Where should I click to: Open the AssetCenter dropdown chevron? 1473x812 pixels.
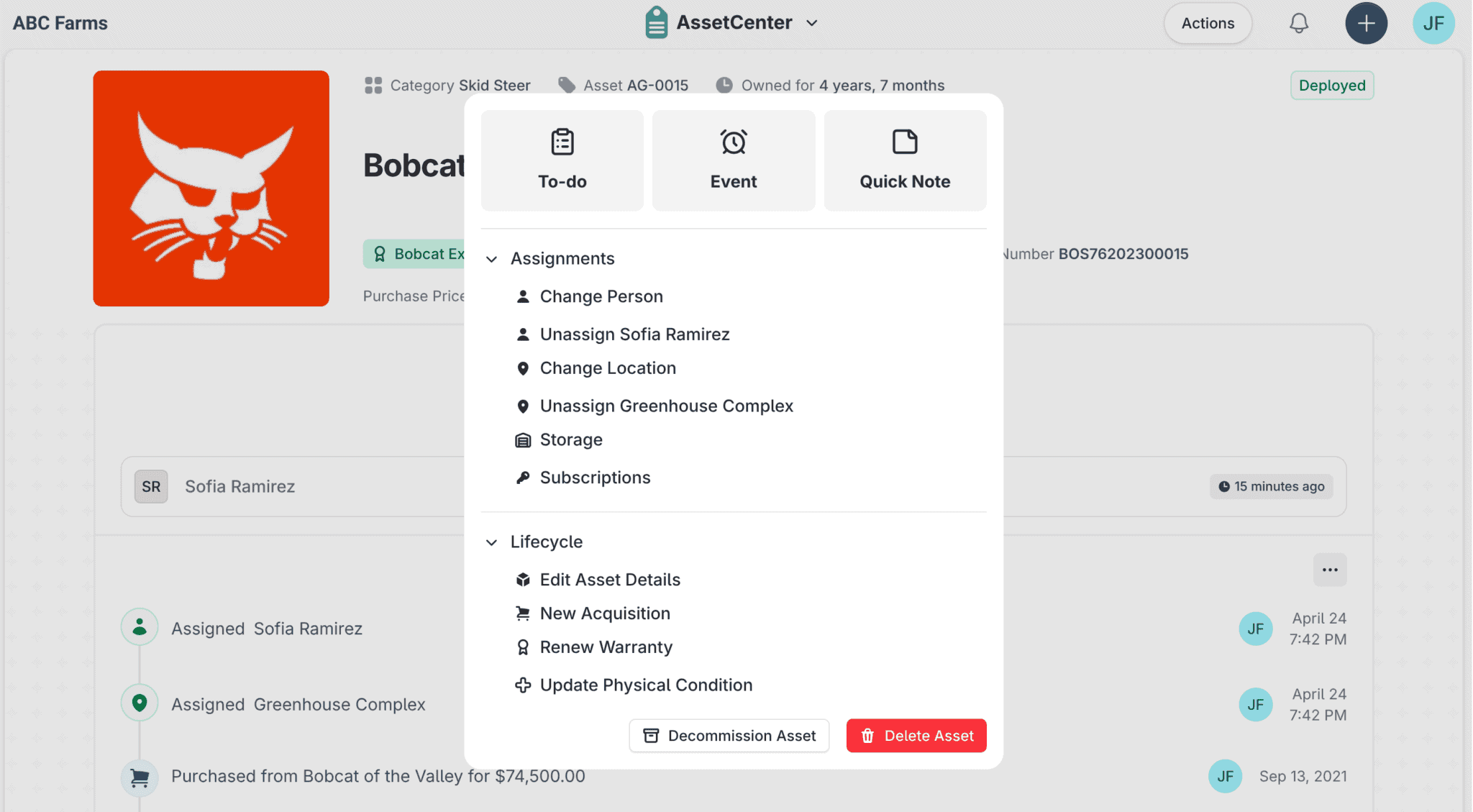point(812,23)
